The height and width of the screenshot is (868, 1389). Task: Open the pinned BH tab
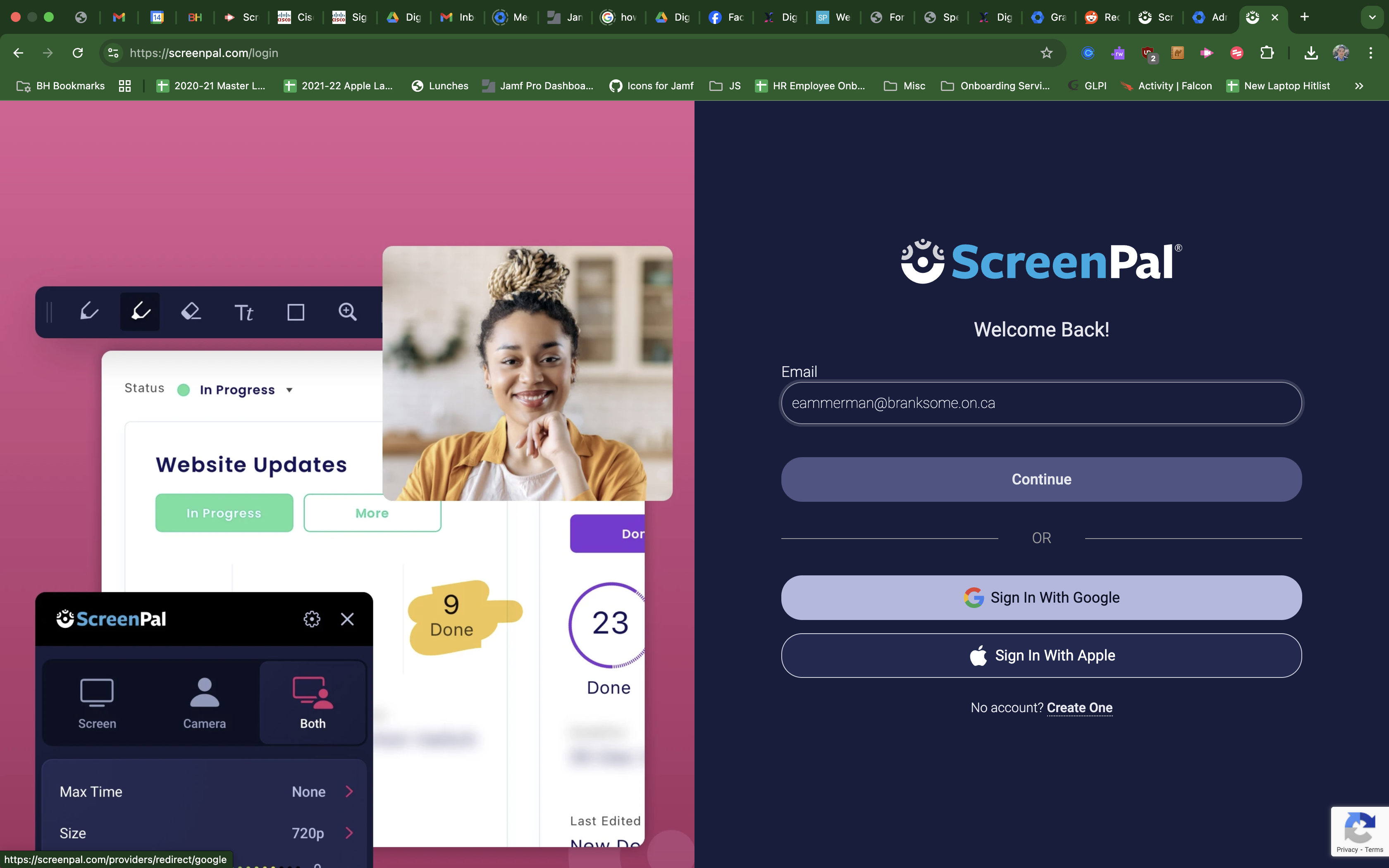pyautogui.click(x=195, y=17)
